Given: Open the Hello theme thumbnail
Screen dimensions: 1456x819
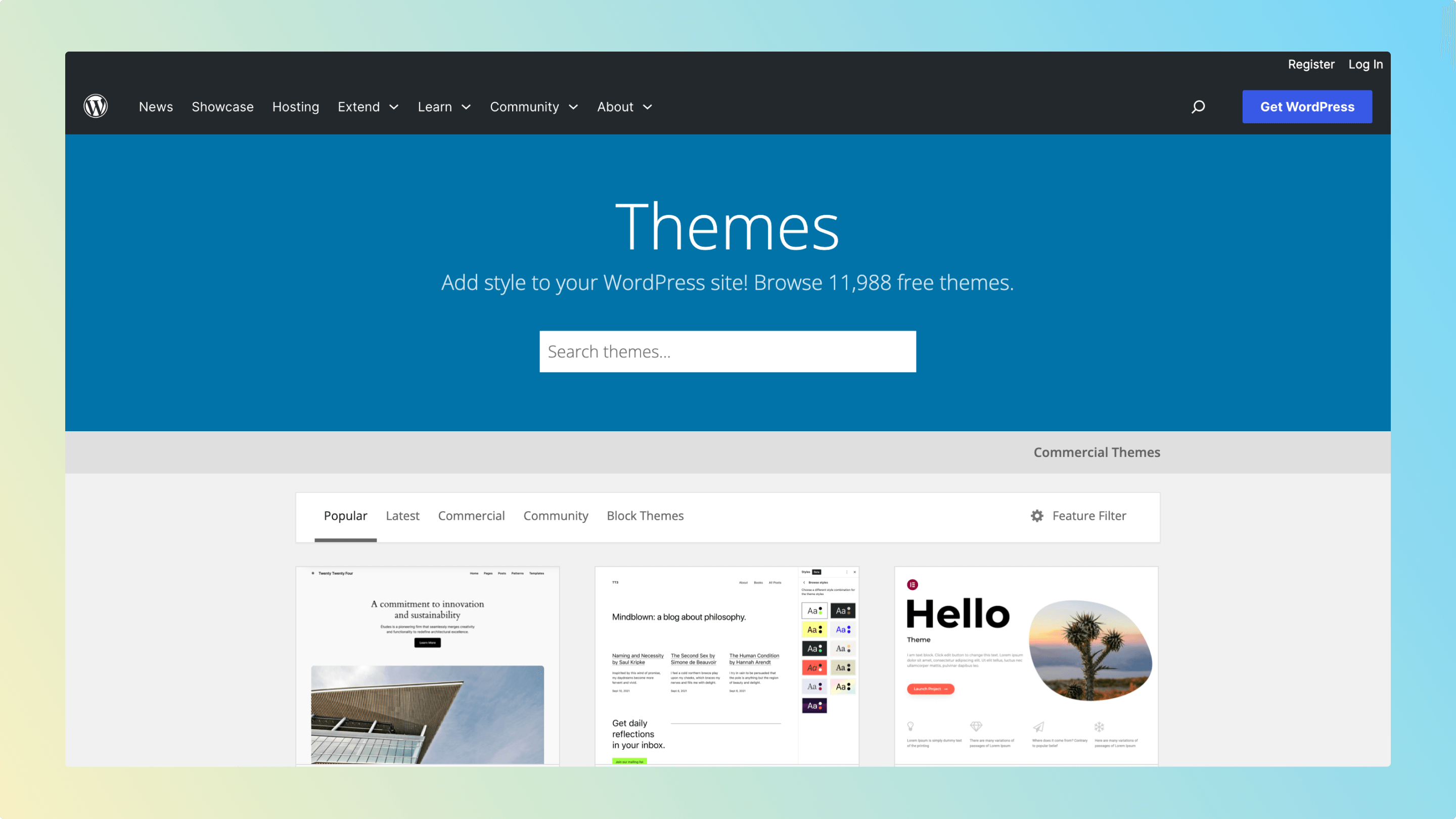Looking at the screenshot, I should [x=1026, y=666].
